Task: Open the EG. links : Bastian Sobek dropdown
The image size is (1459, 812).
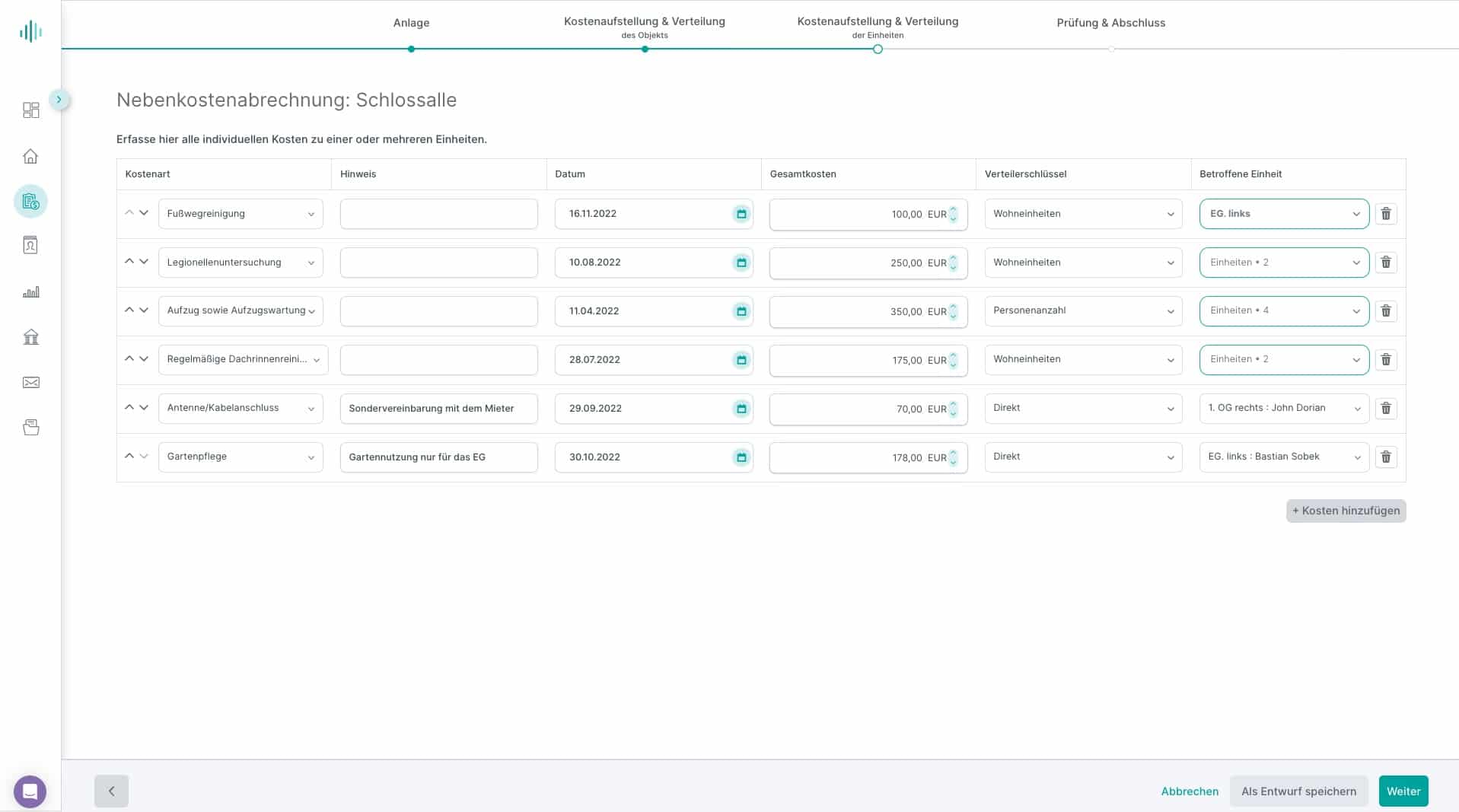Action: point(1284,457)
